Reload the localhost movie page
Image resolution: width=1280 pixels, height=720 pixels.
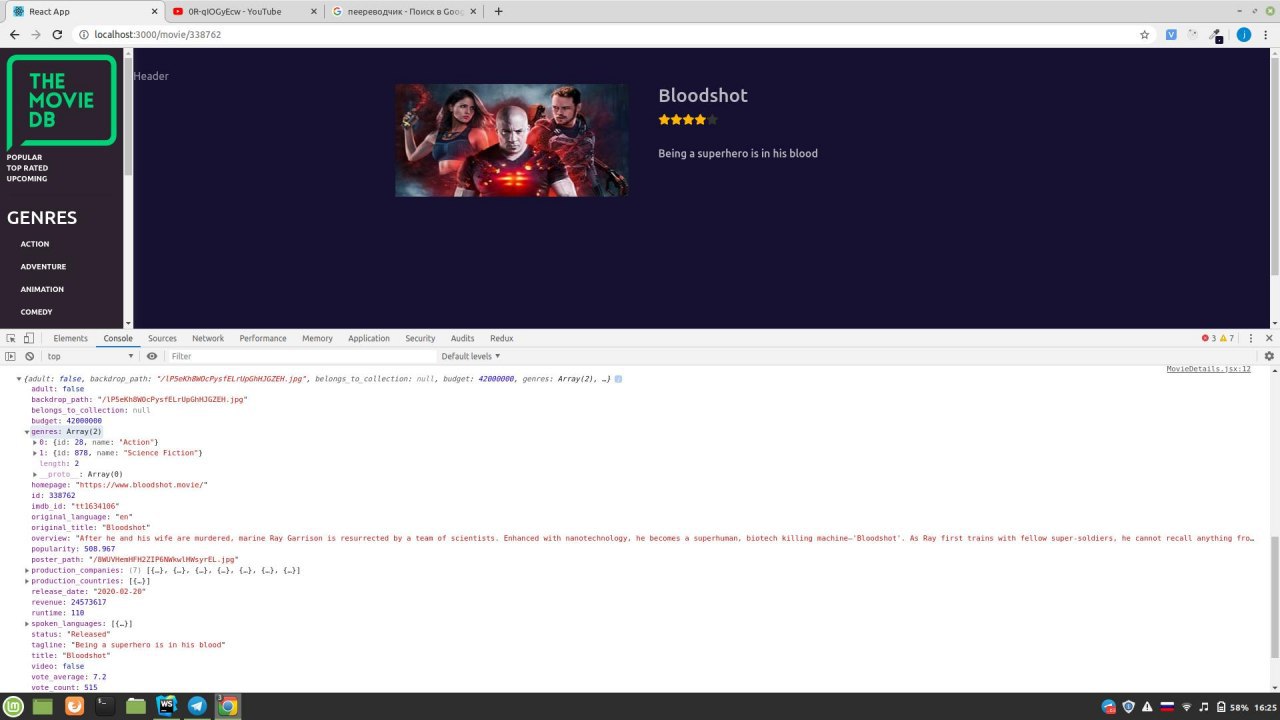click(x=57, y=34)
